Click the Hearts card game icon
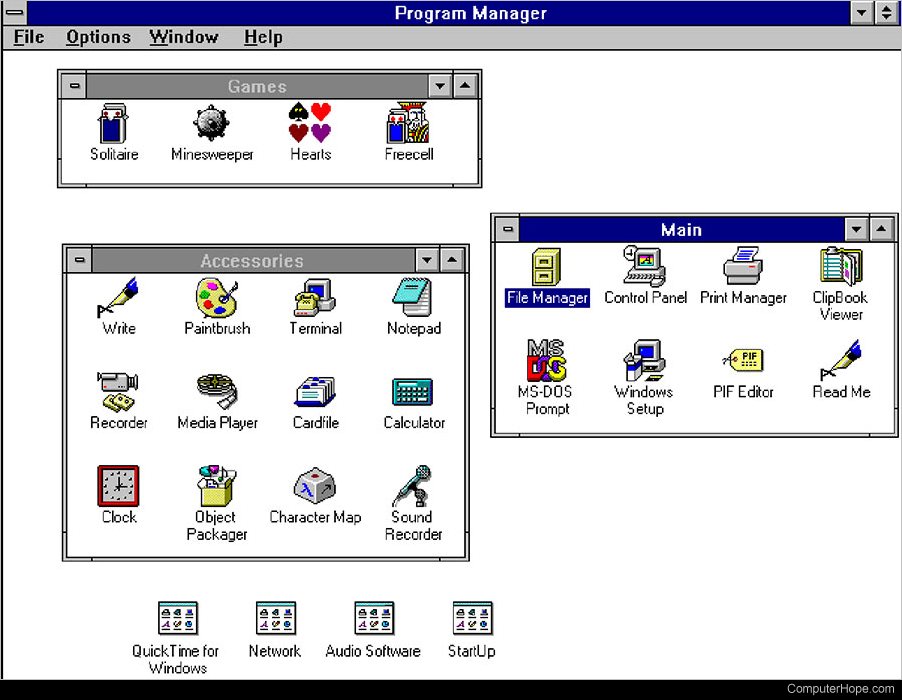902x700 pixels. [x=310, y=123]
